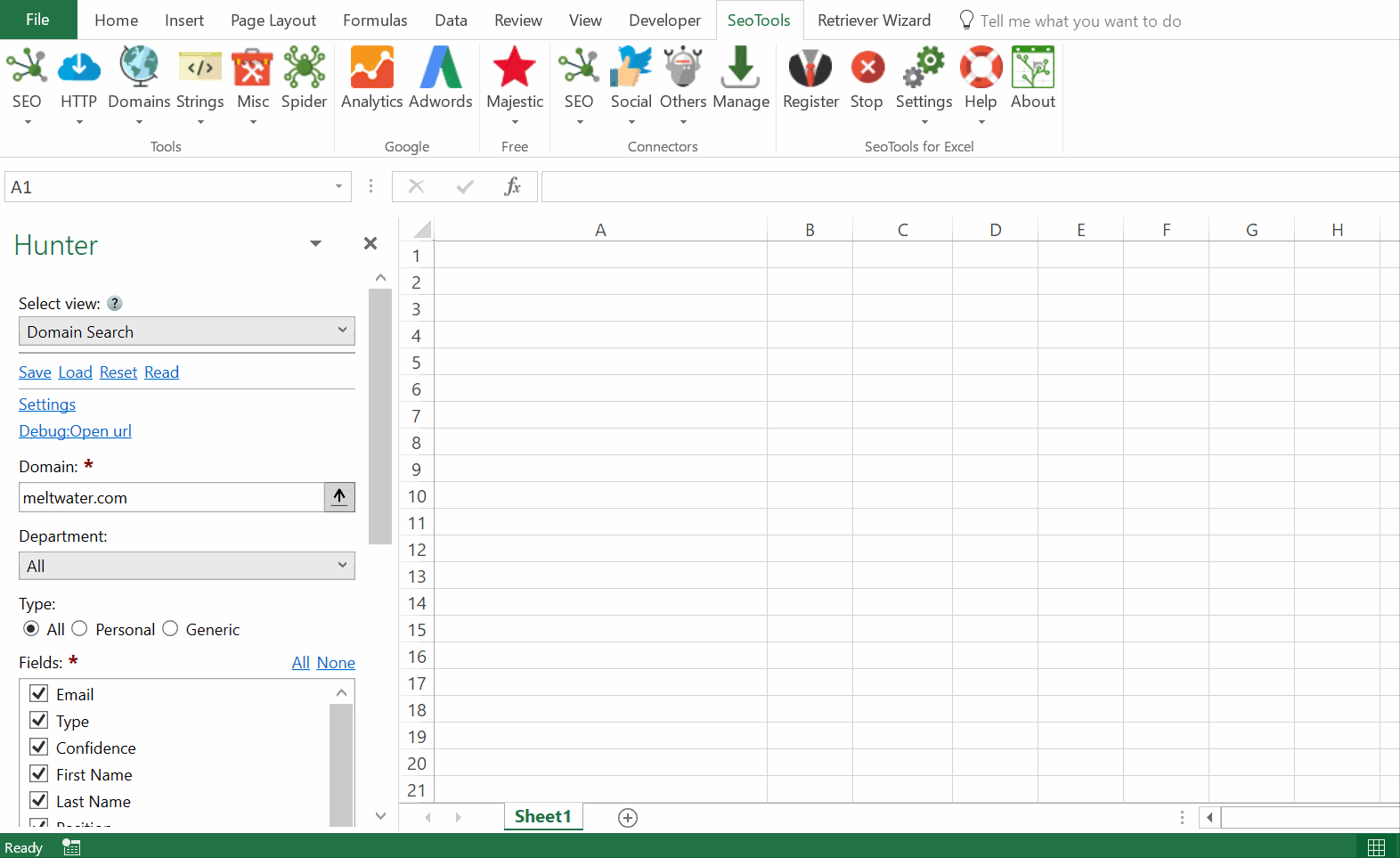Launch the Spider tool
Viewport: 1400px width, 858px height.
[305, 68]
